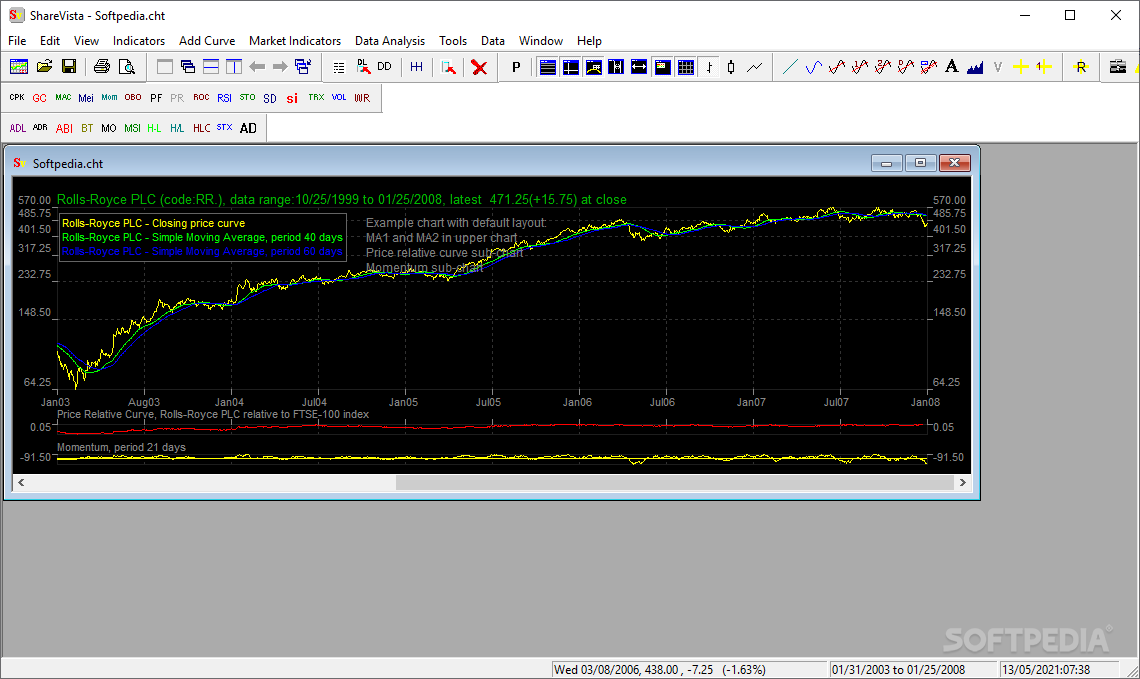
Task: Save chart with floppy disk icon
Action: (69, 67)
